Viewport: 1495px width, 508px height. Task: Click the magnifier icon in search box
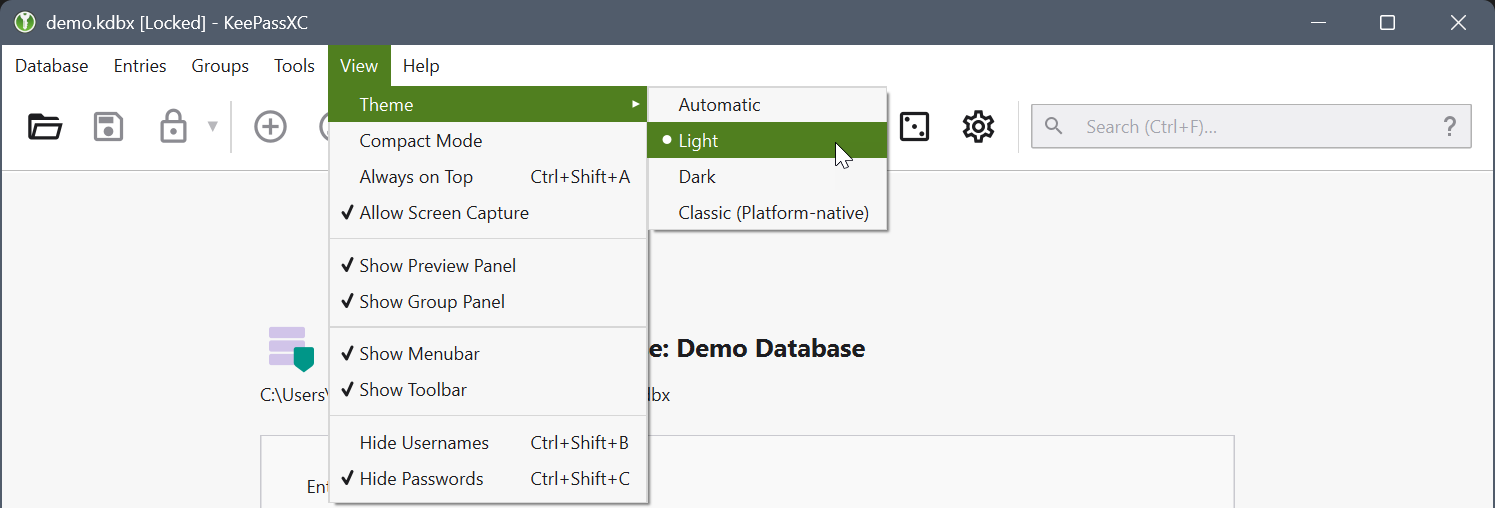[x=1053, y=126]
